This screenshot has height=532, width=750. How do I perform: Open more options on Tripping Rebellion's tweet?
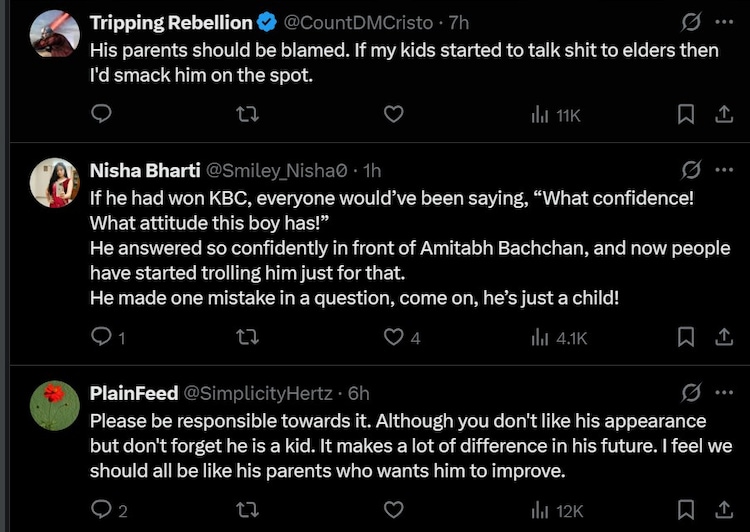tap(723, 22)
